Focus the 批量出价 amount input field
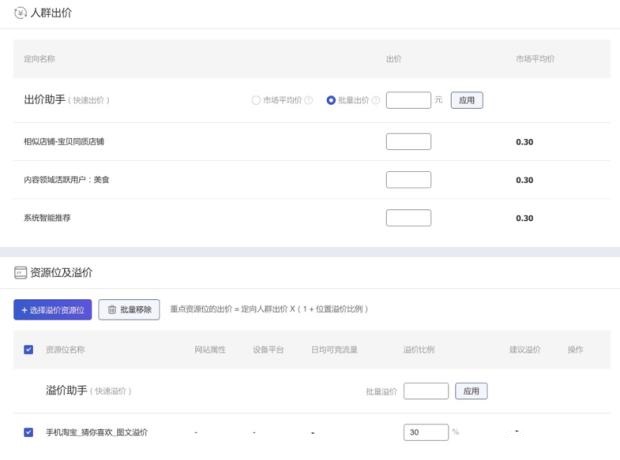Image resolution: width=620 pixels, height=460 pixels. [x=408, y=100]
